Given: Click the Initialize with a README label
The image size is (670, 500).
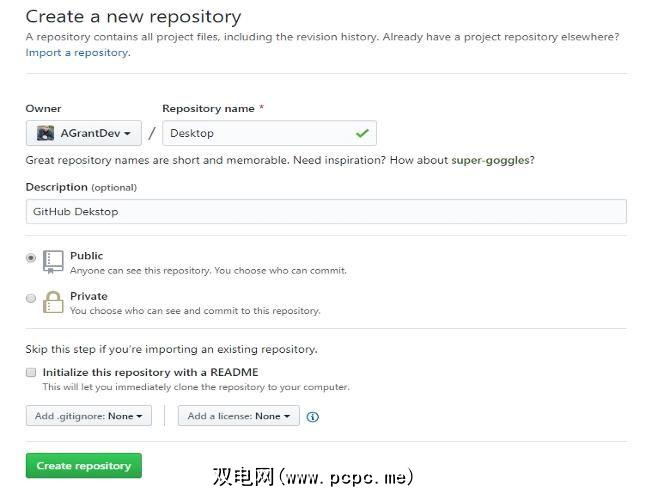Looking at the screenshot, I should [150, 372].
